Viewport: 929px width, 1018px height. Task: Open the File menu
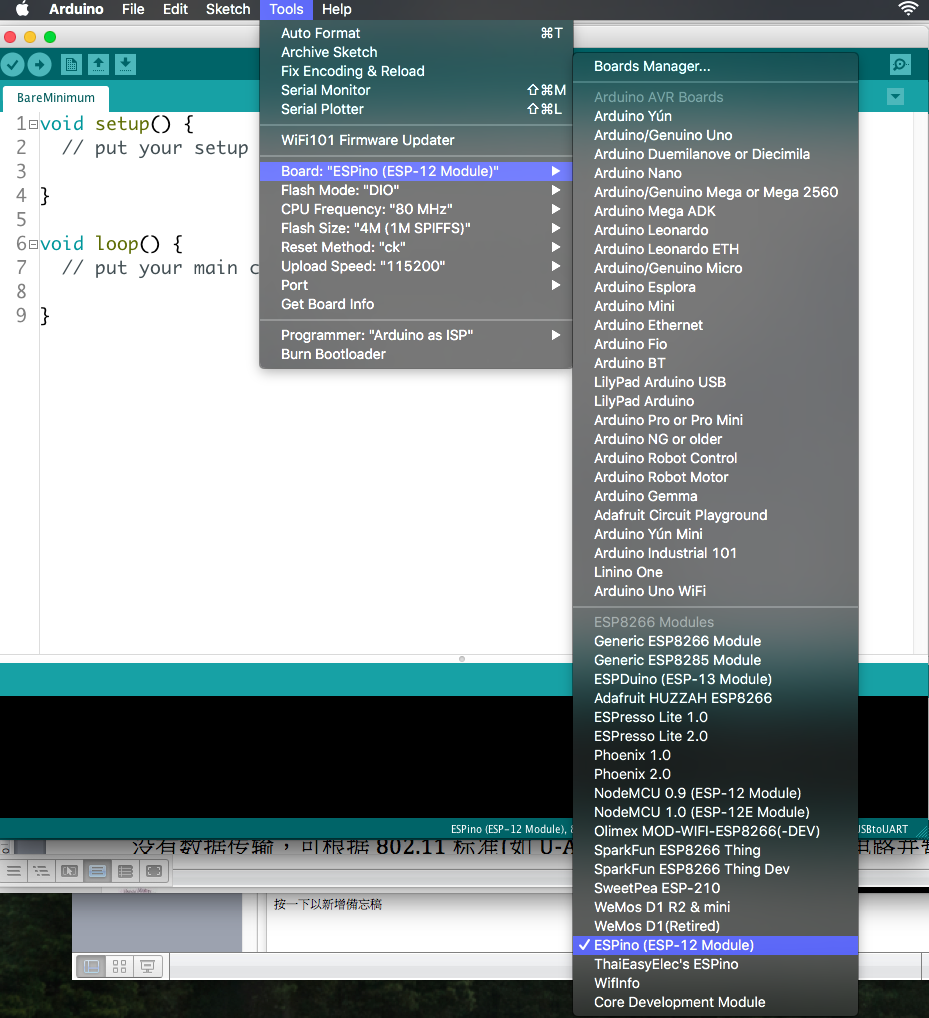pos(133,9)
